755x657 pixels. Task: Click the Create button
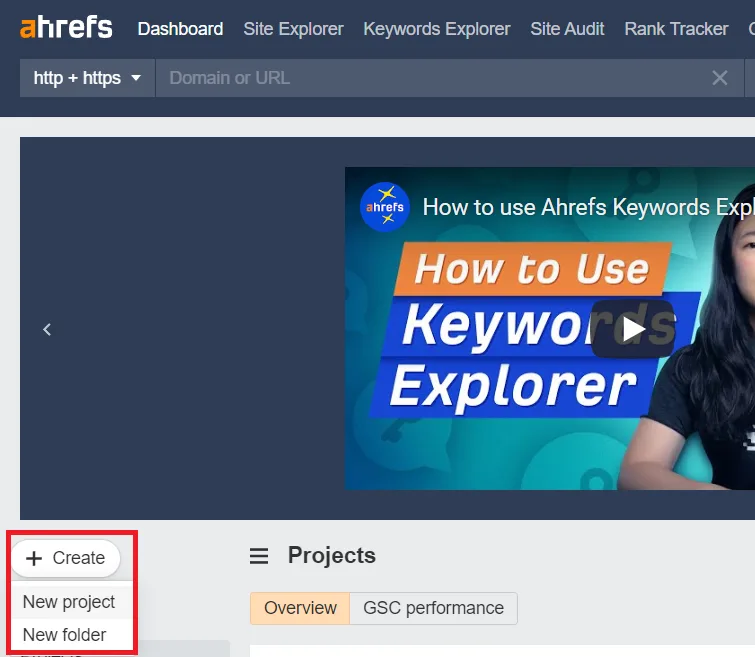[x=65, y=558]
